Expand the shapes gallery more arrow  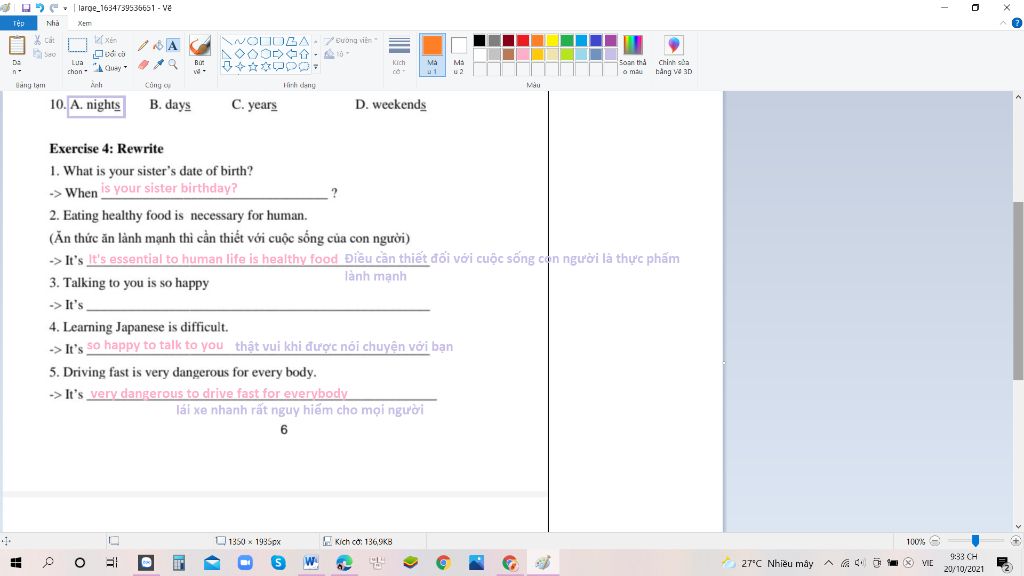(315, 67)
